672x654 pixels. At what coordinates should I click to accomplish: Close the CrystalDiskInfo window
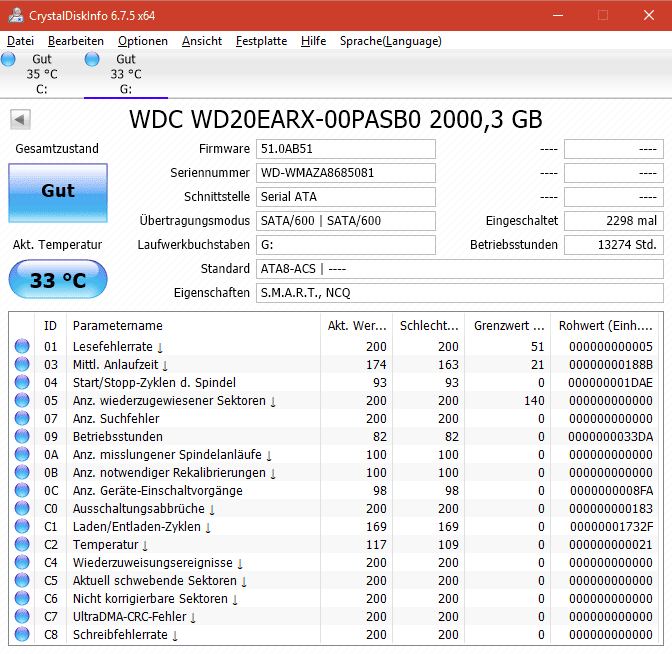[x=649, y=15]
